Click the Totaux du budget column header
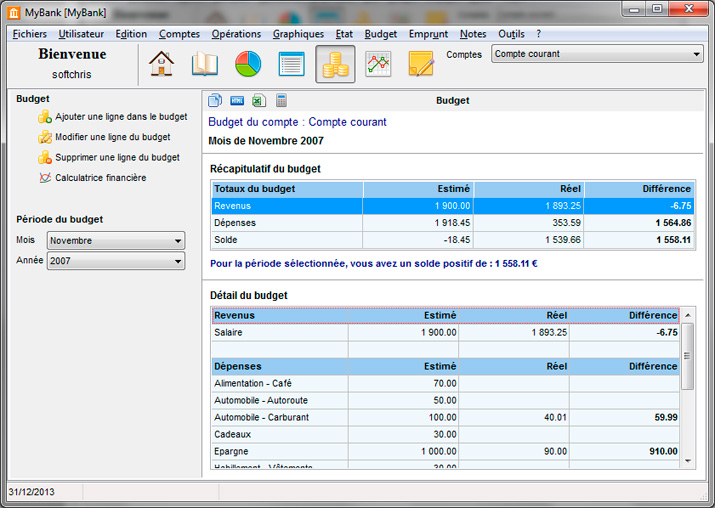 287,189
